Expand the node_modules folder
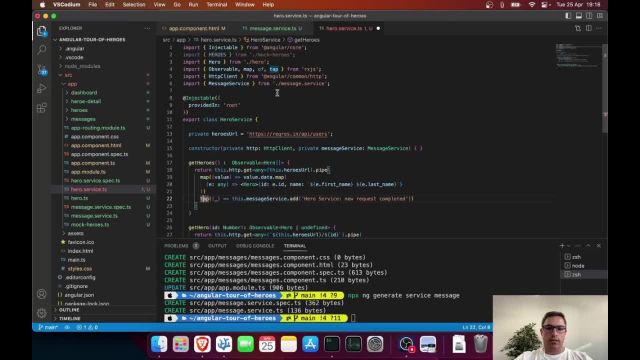This screenshot has width=640, height=360. [x=82, y=66]
